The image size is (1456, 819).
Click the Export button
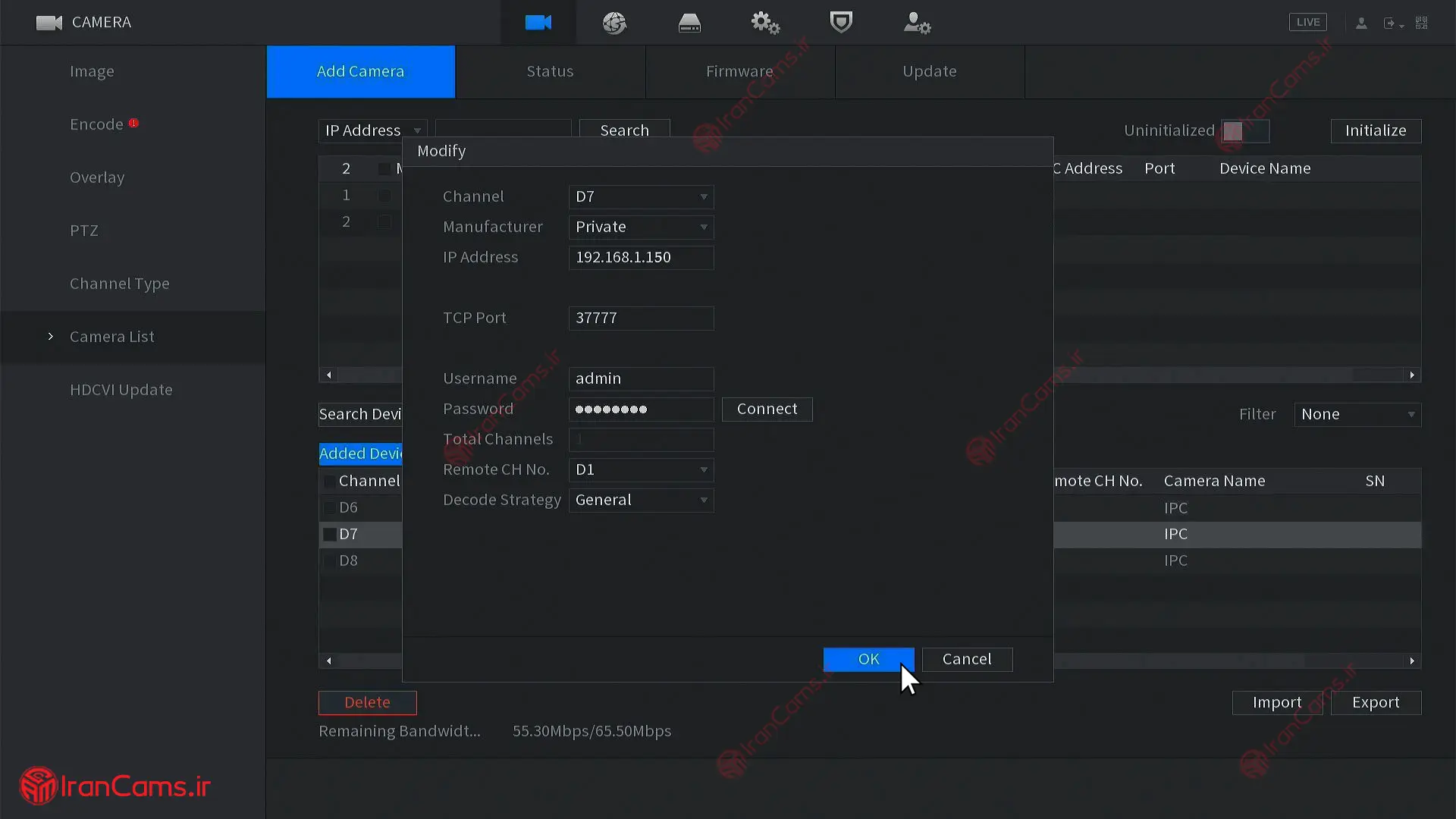point(1376,702)
